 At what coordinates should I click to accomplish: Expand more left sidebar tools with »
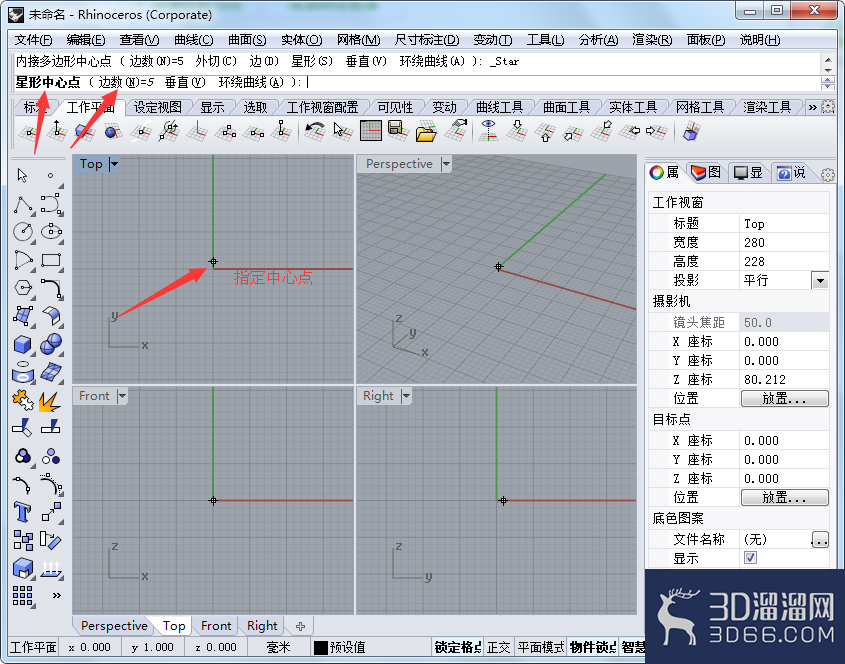56,596
